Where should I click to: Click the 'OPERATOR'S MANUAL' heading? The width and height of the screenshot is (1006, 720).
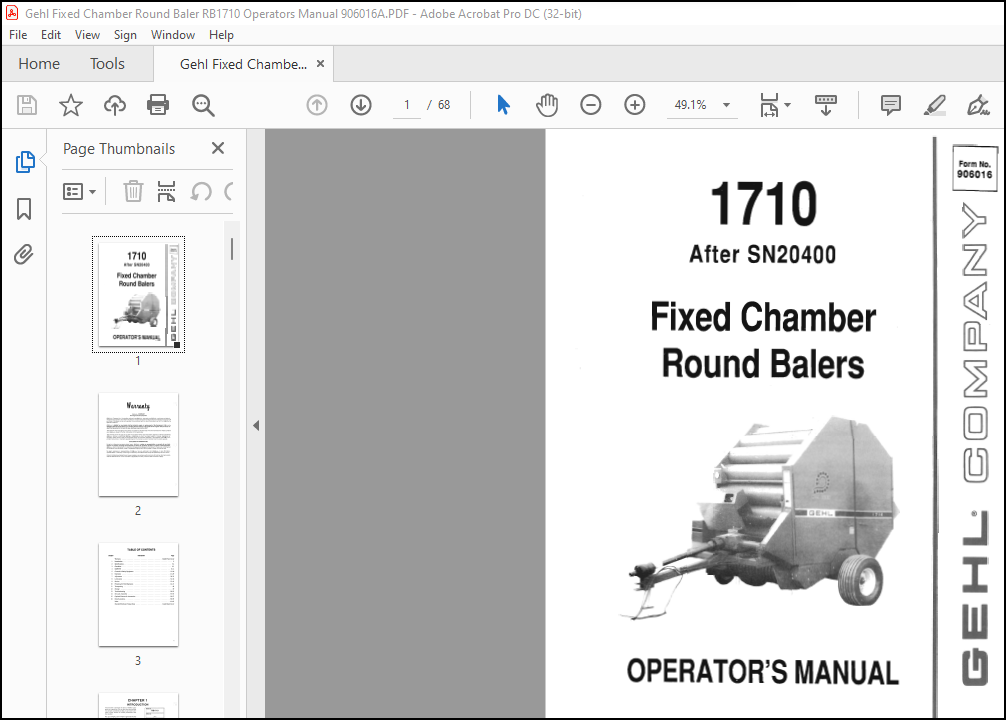[x=763, y=672]
